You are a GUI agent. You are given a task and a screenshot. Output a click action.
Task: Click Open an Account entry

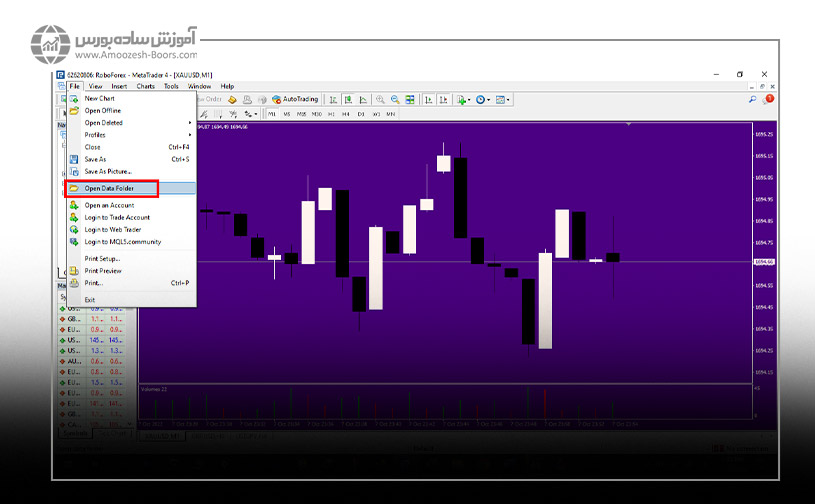(x=109, y=205)
